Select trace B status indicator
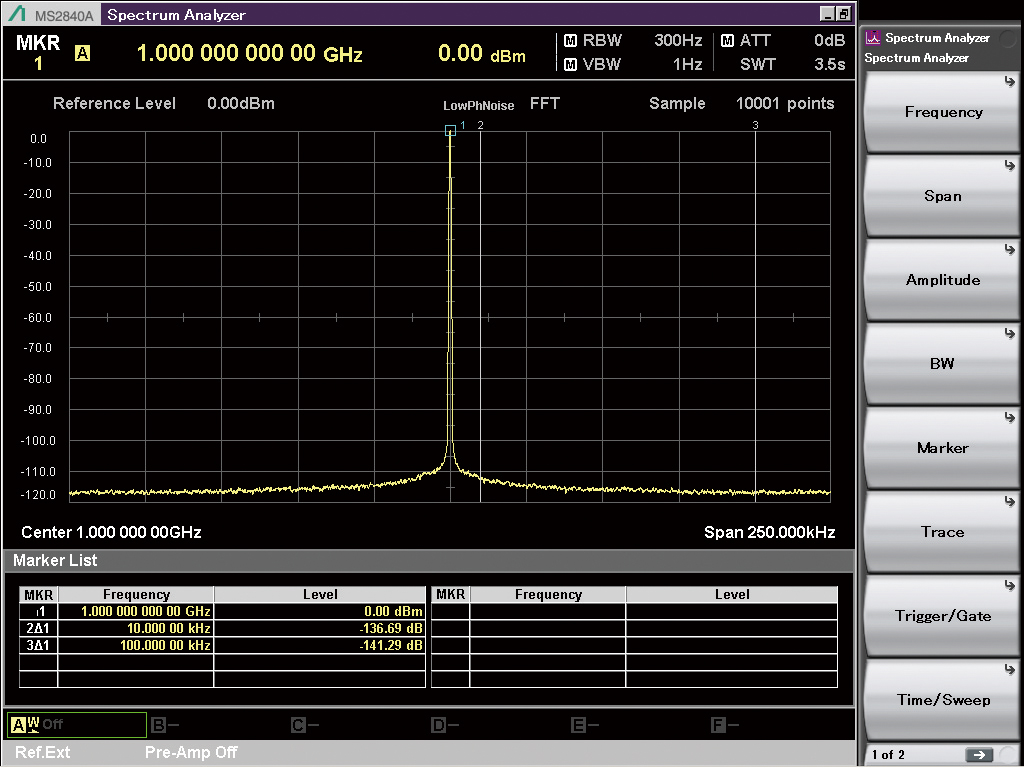 (165, 724)
